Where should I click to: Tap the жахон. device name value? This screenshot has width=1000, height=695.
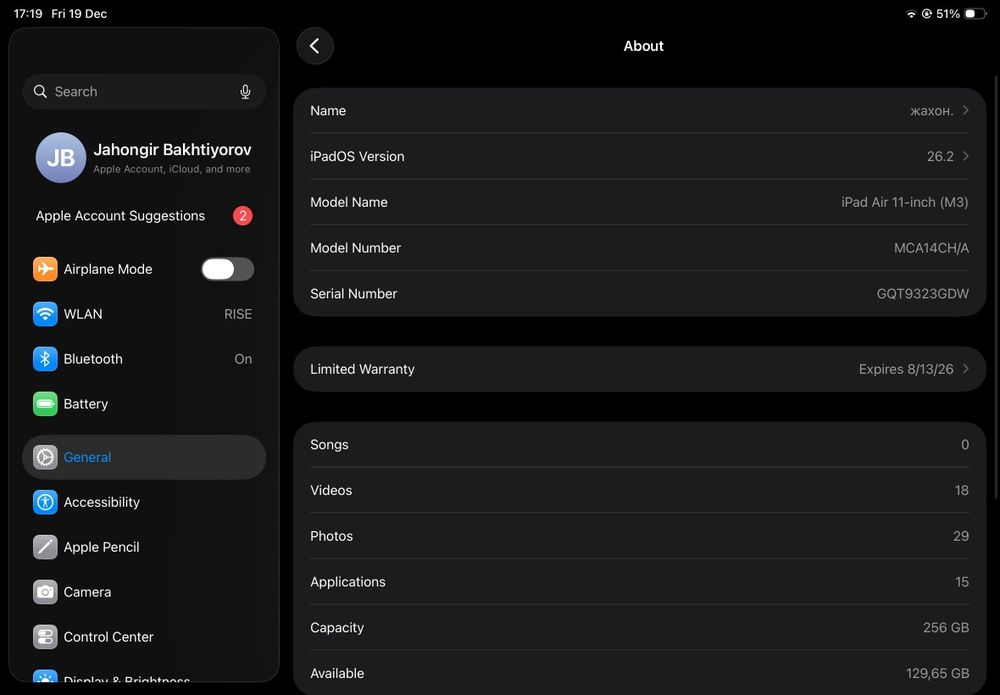pyautogui.click(x=932, y=111)
